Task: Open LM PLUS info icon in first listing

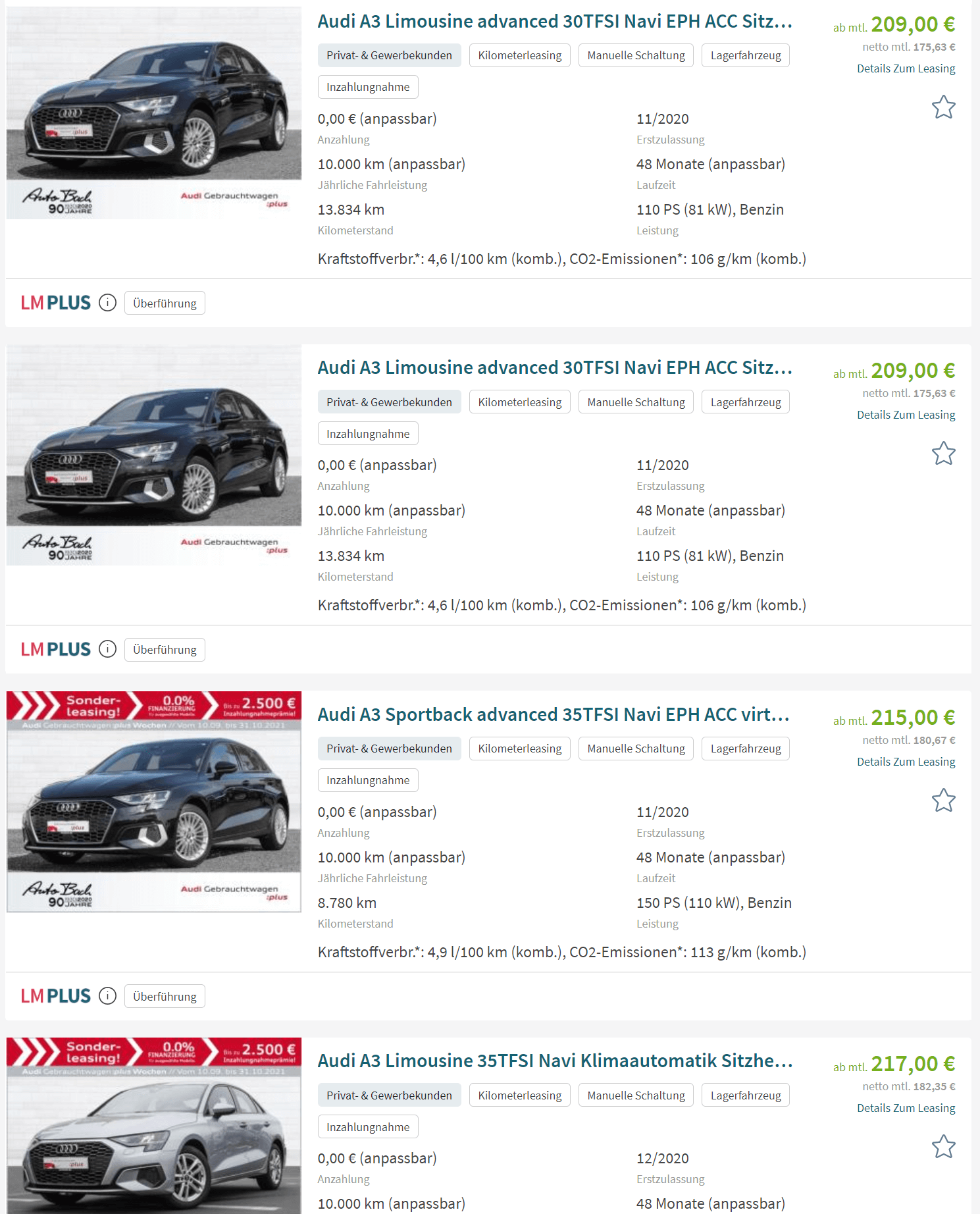Action: point(107,303)
